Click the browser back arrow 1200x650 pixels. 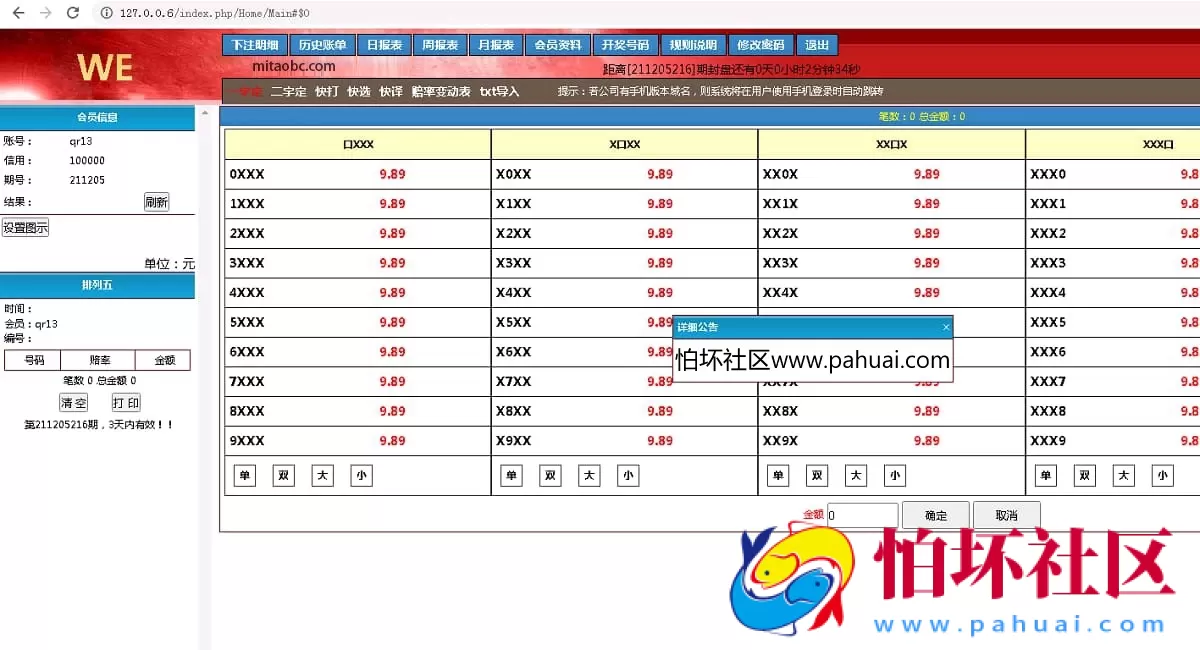[x=17, y=13]
